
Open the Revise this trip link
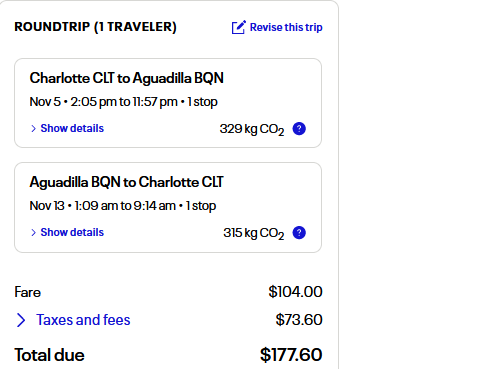point(286,27)
